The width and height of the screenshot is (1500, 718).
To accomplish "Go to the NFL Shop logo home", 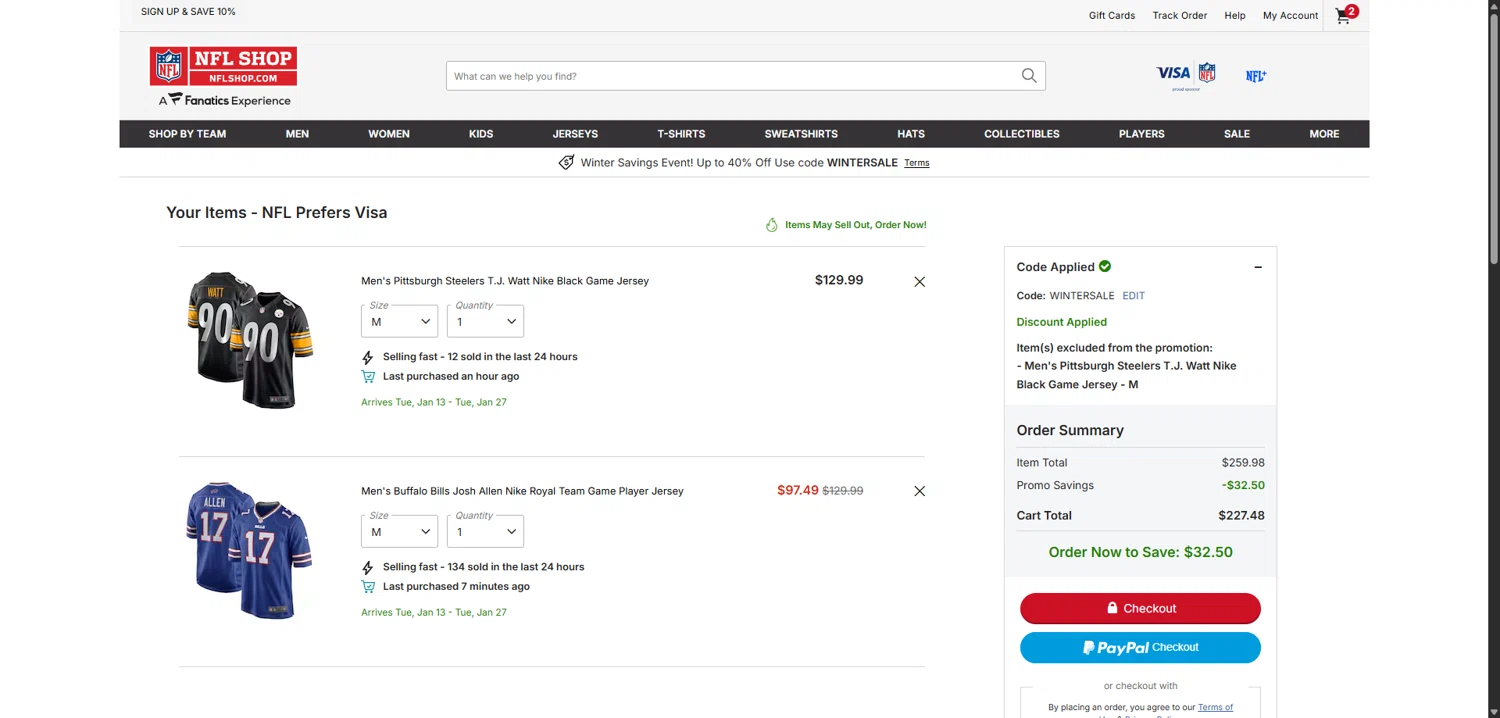I will click(223, 66).
